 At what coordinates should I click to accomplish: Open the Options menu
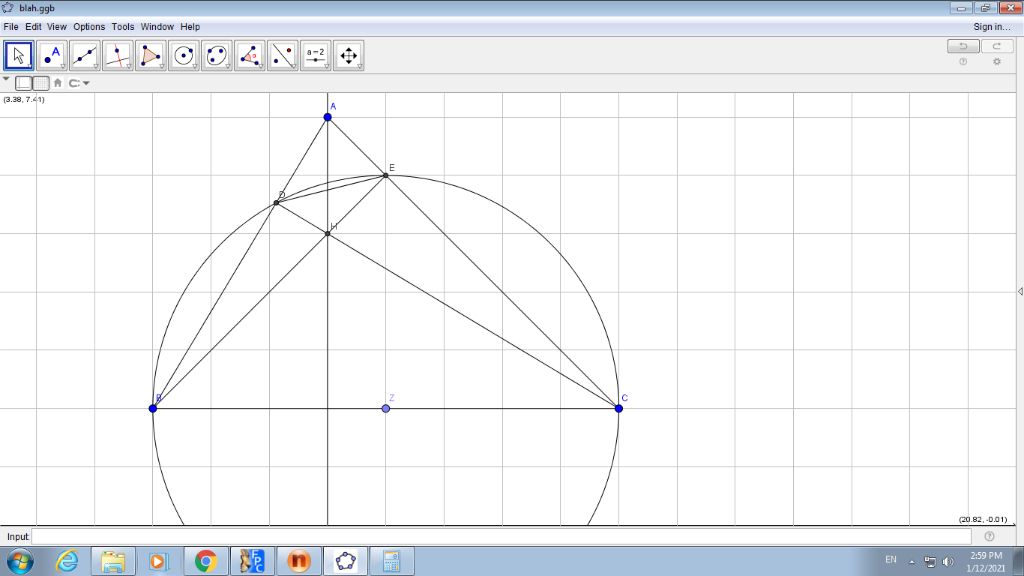(89, 27)
